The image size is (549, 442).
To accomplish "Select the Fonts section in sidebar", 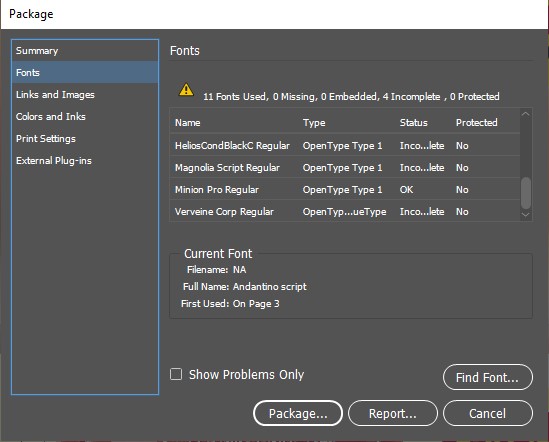I will click(x=85, y=72).
